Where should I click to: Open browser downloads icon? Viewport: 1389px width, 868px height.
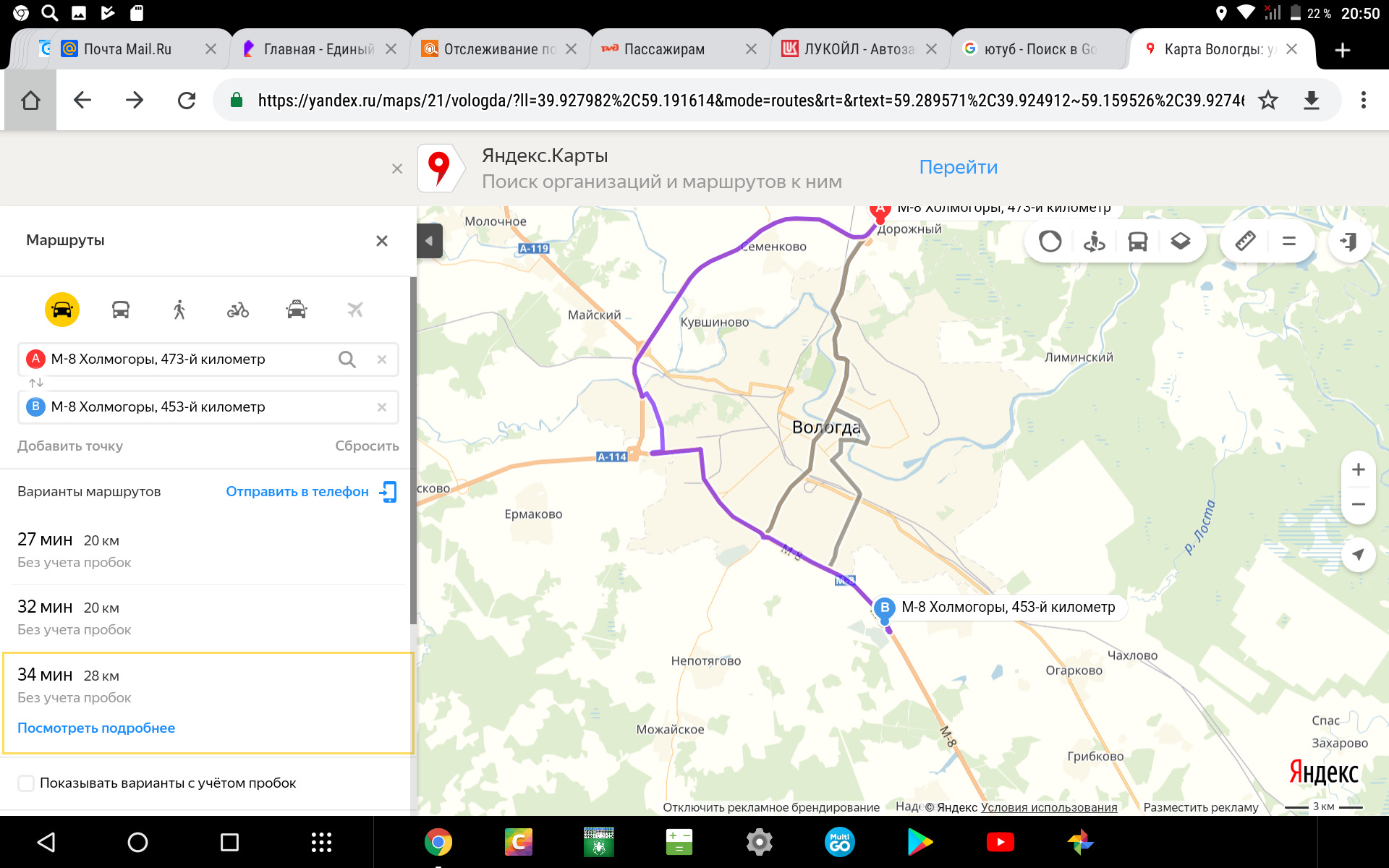(x=1312, y=100)
